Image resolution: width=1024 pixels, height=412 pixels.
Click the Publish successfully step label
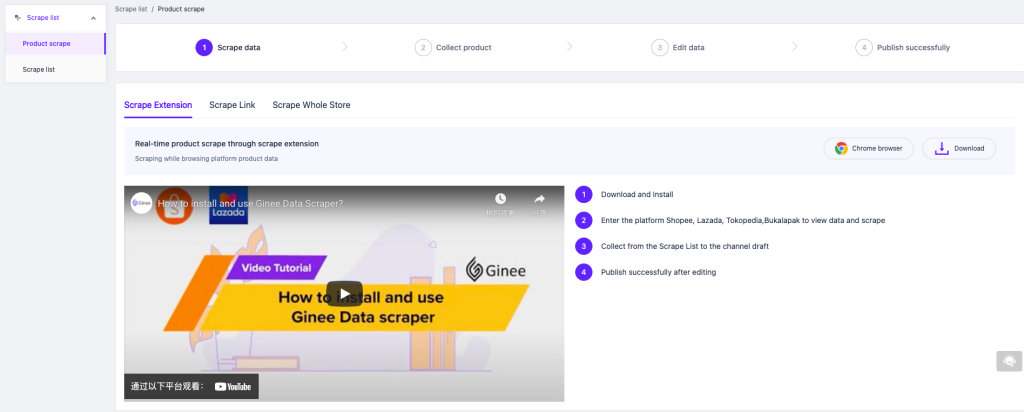pos(913,48)
